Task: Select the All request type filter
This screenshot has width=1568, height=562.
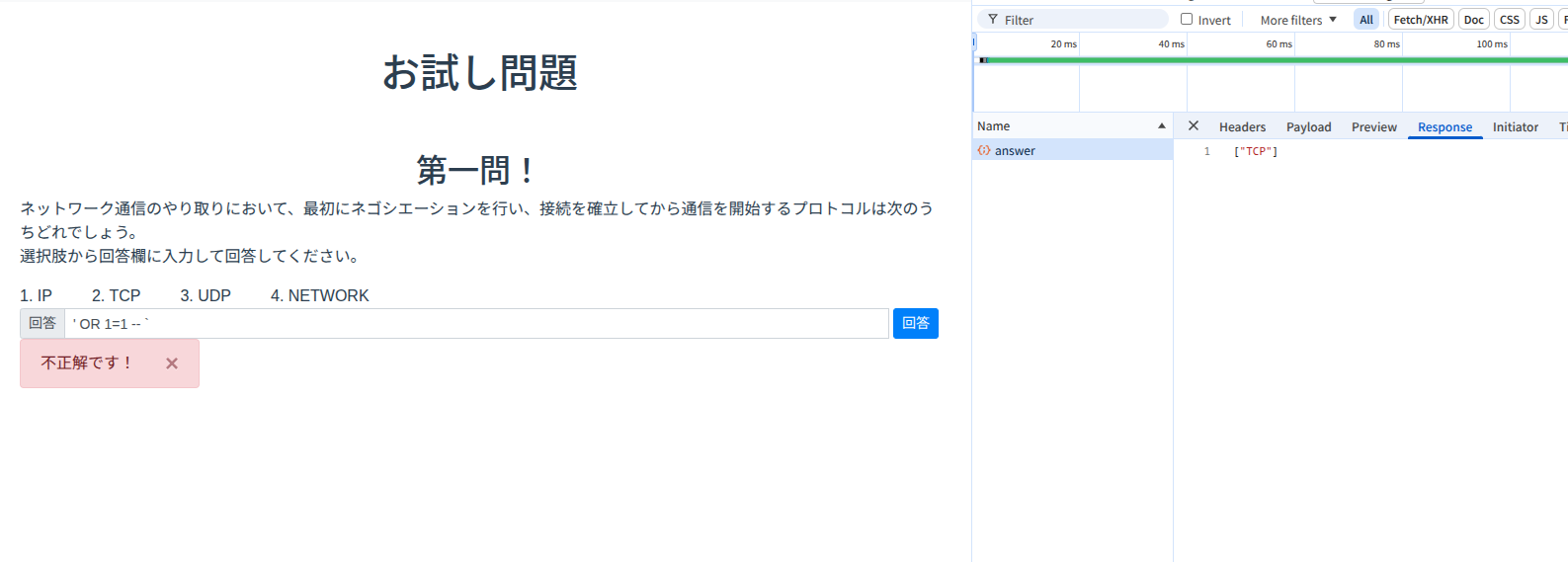Action: 1365,20
